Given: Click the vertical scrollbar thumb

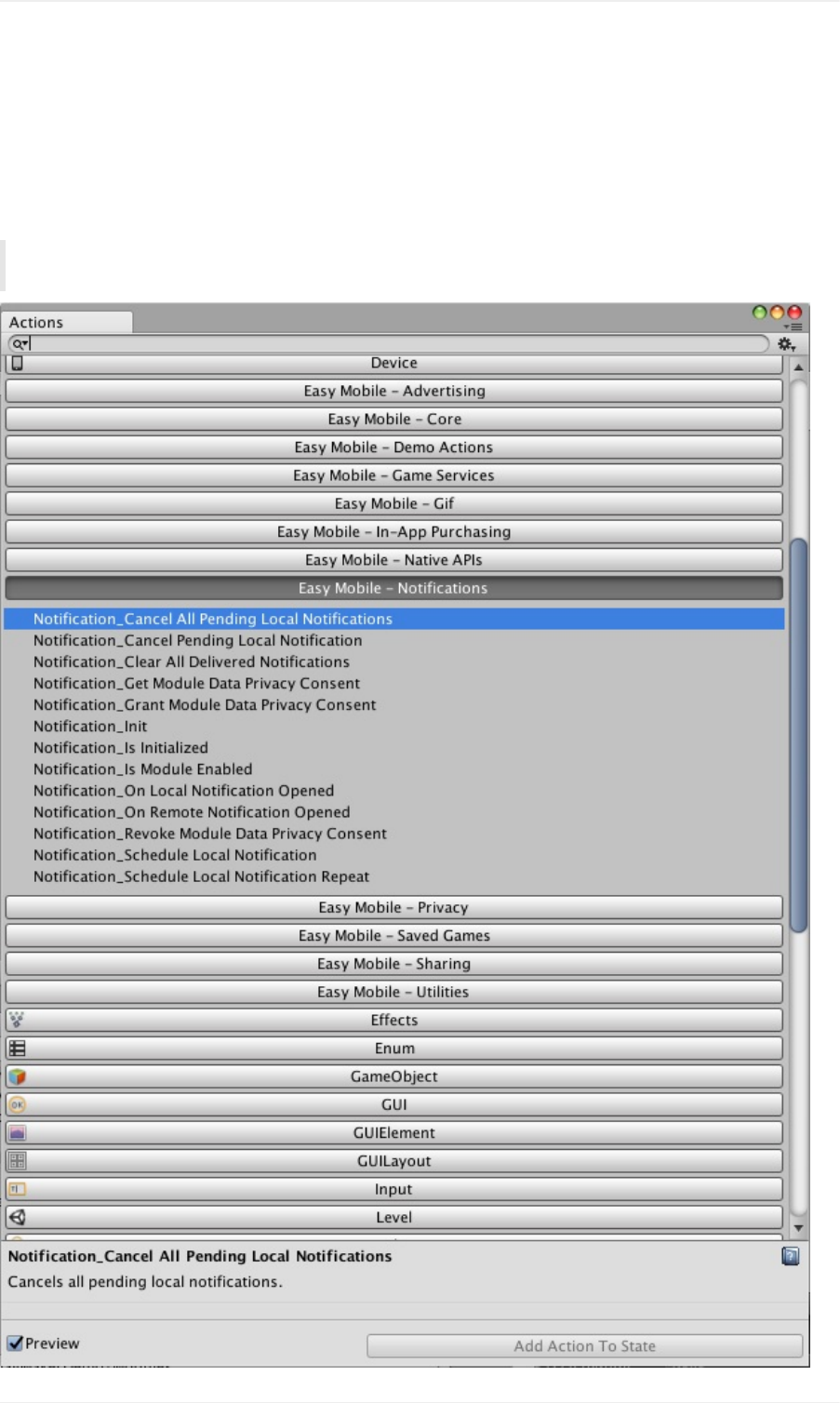Looking at the screenshot, I should [x=798, y=735].
